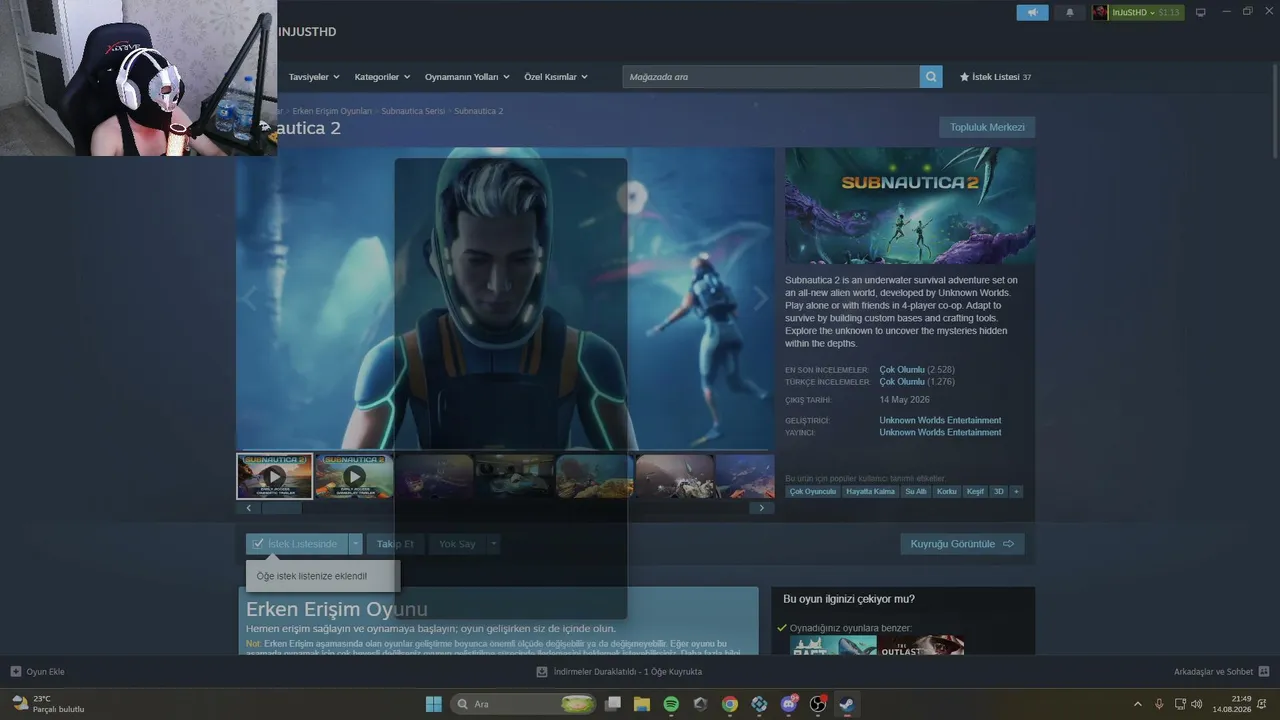Select the 3D tag

tap(999, 492)
